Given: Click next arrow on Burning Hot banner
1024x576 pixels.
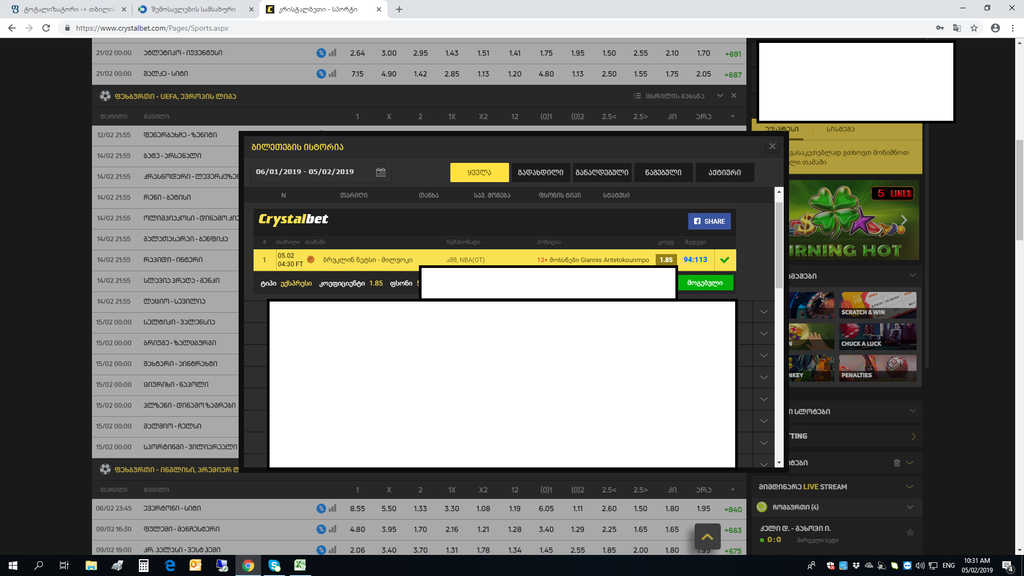Looking at the screenshot, I should tap(904, 220).
